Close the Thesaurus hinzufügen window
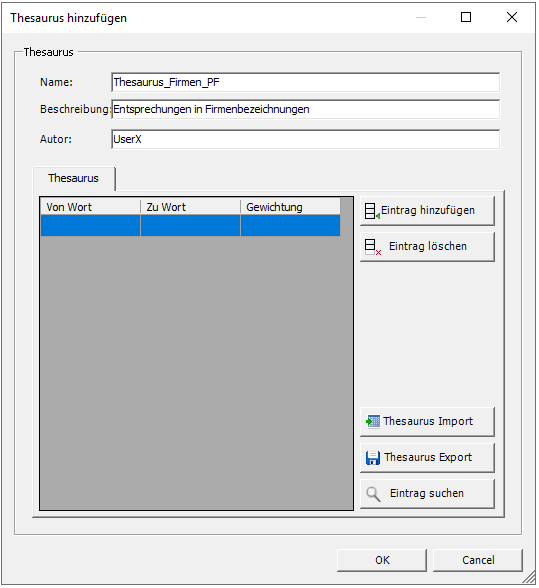This screenshot has width=539, height=588. pos(512,17)
